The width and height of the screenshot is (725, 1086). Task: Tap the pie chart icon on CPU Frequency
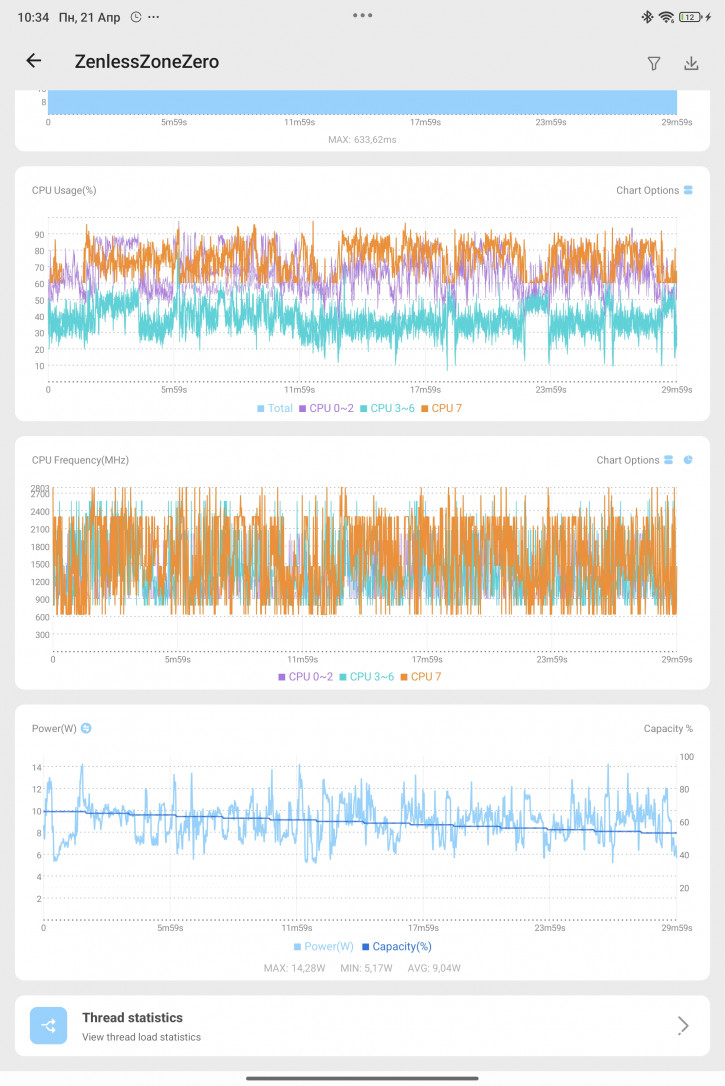pyautogui.click(x=688, y=460)
